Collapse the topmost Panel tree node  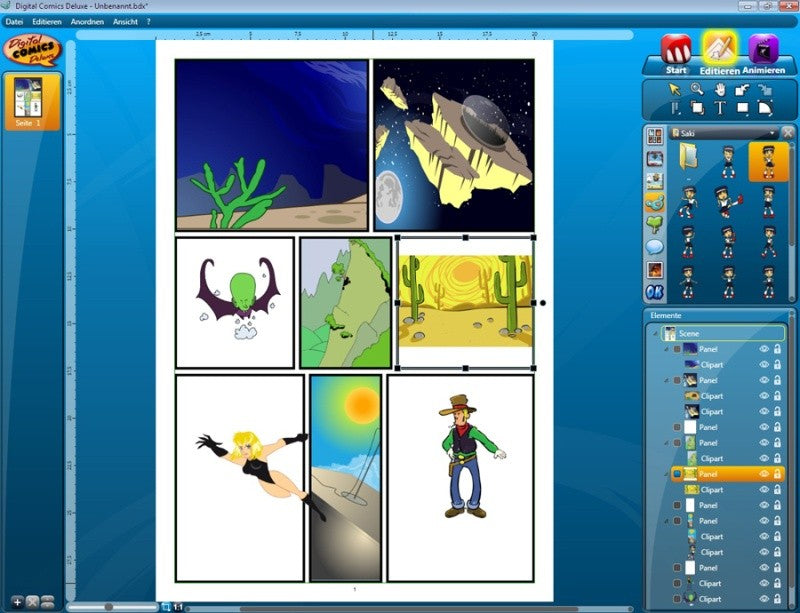[x=666, y=349]
